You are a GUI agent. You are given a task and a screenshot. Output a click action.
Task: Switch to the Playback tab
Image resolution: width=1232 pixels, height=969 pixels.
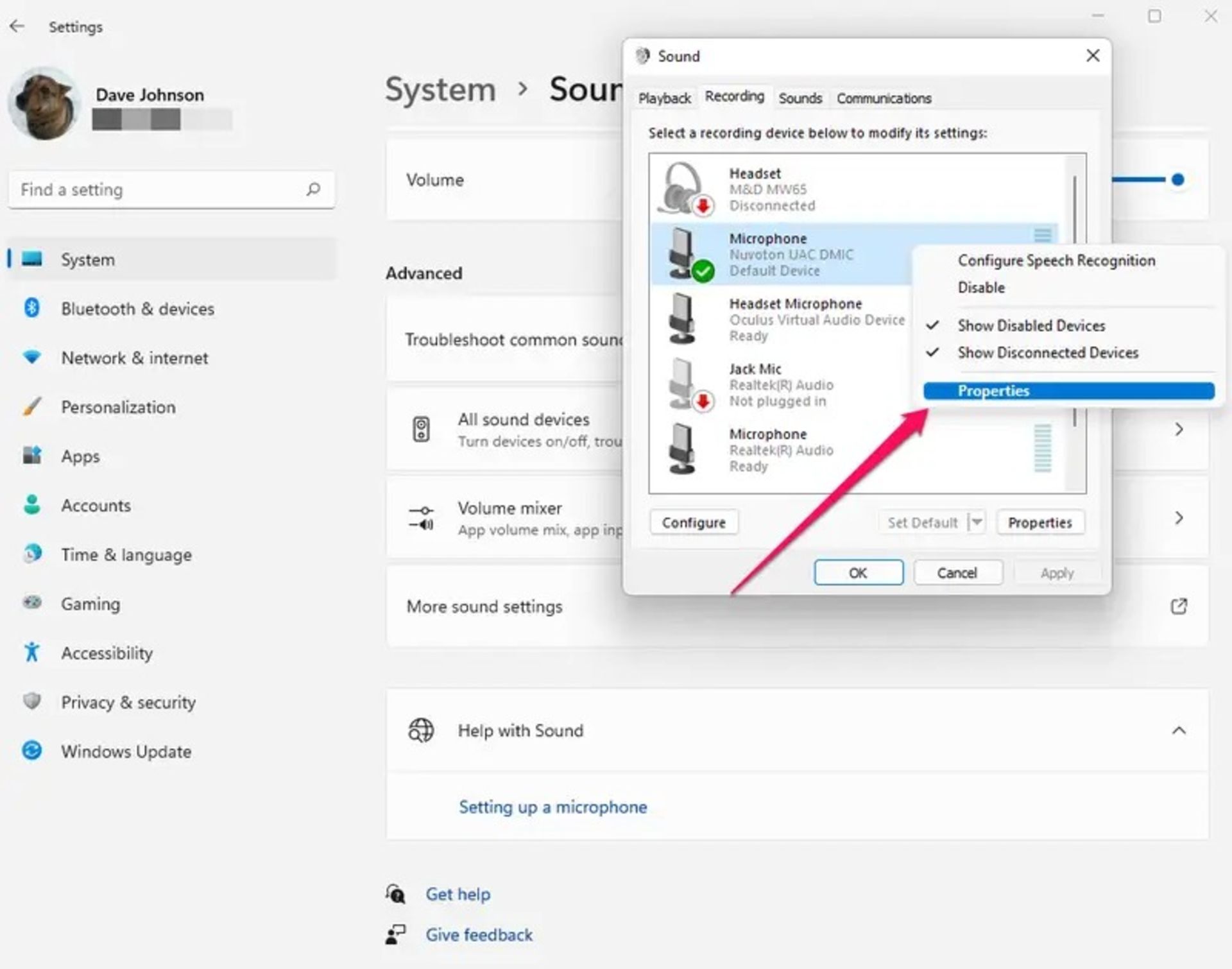click(664, 98)
